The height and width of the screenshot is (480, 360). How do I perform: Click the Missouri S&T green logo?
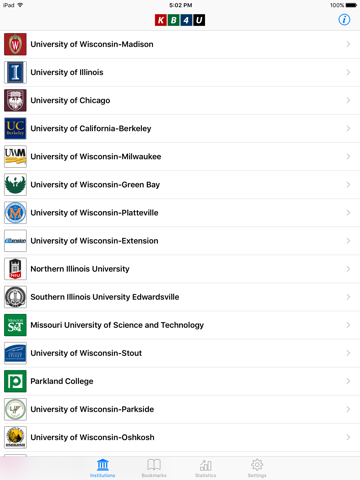coord(15,325)
